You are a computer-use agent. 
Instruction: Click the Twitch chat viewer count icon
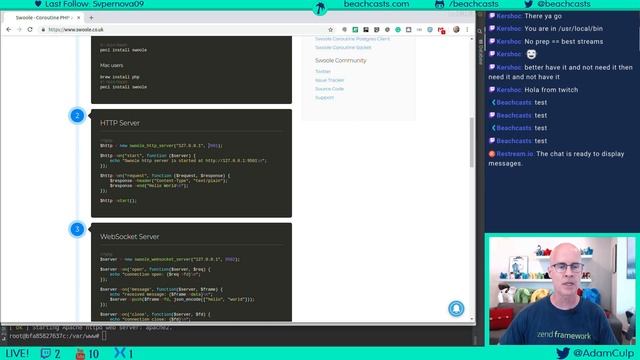click(x=46, y=353)
